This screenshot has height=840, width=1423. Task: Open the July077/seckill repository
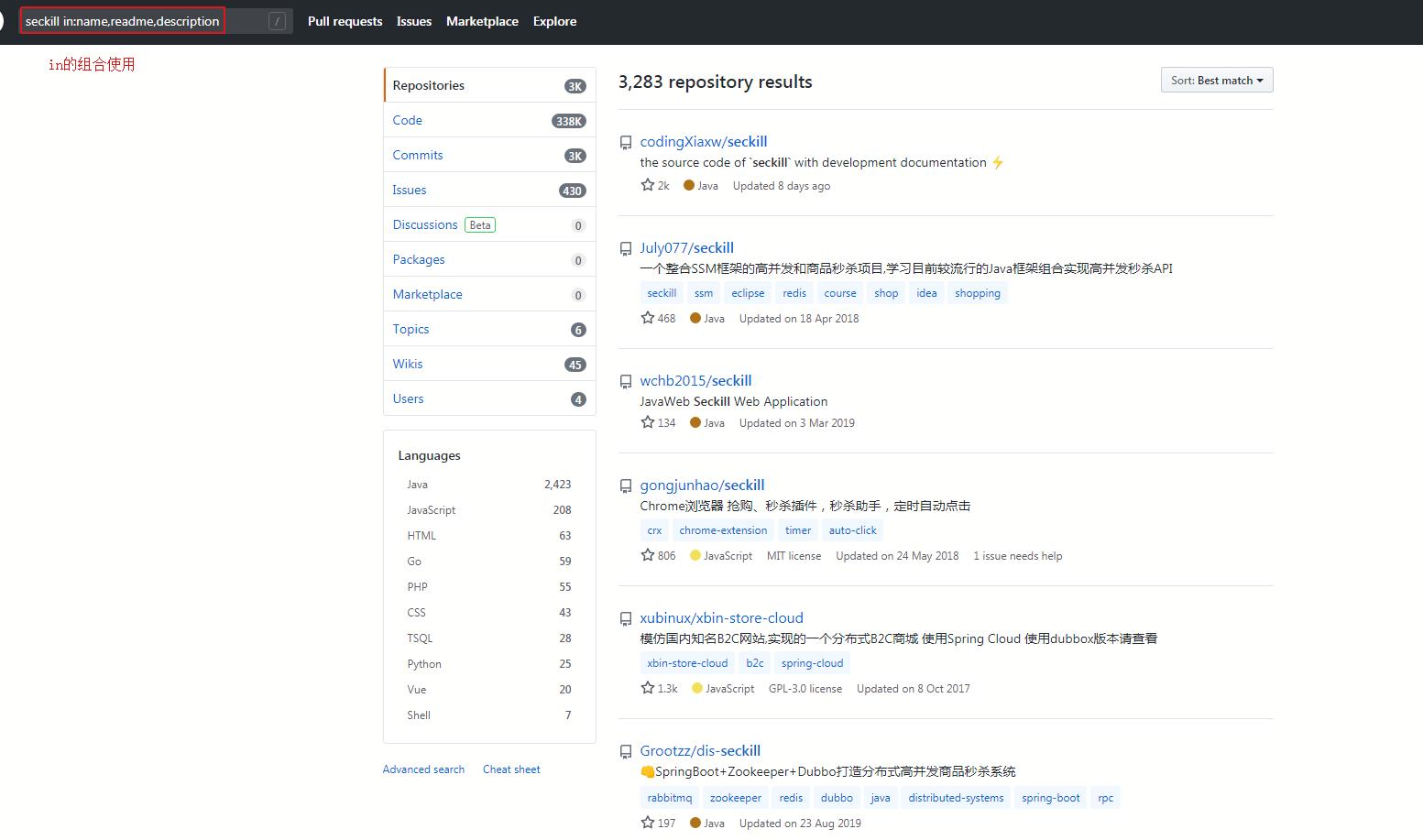[x=686, y=247]
